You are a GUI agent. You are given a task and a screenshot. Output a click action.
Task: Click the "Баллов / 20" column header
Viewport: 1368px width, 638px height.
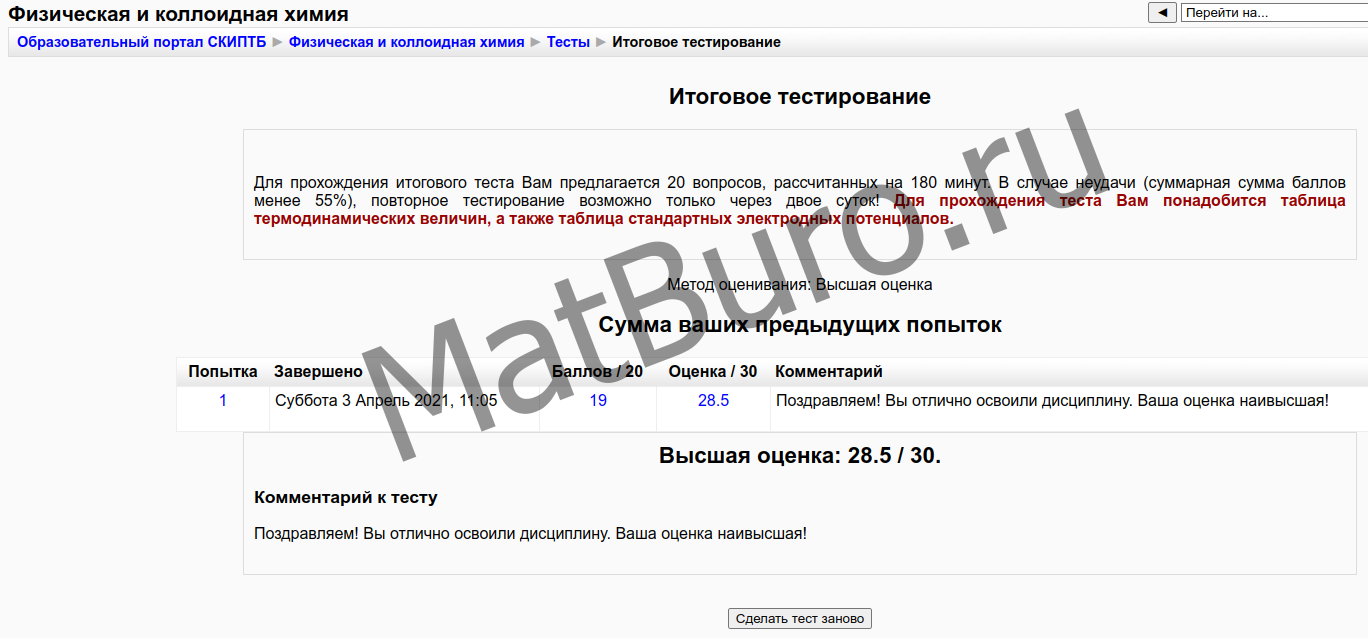598,372
